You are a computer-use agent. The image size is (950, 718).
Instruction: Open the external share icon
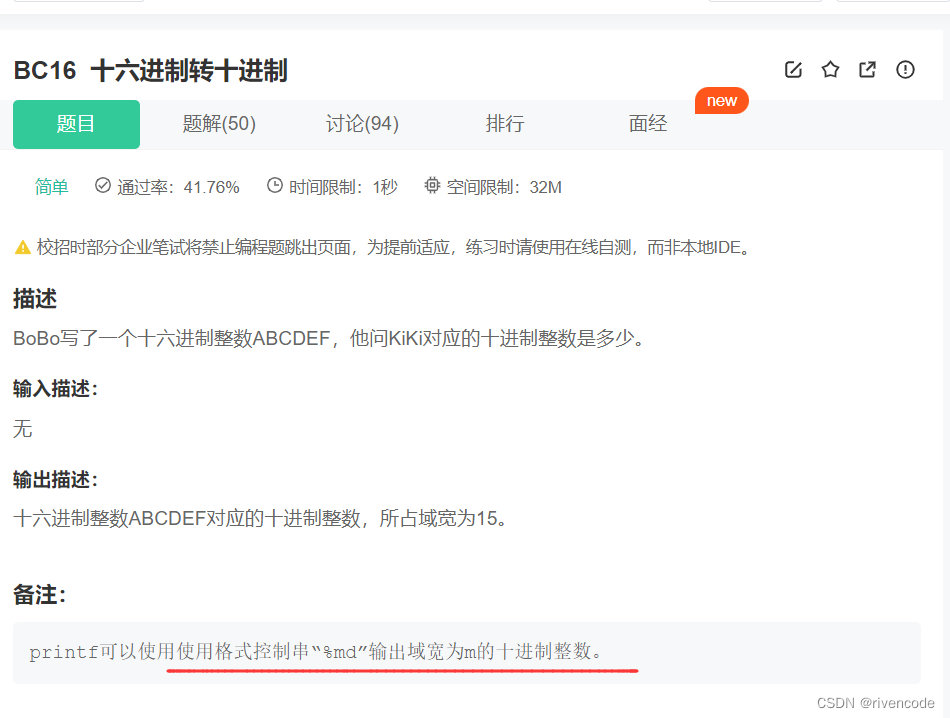point(867,70)
